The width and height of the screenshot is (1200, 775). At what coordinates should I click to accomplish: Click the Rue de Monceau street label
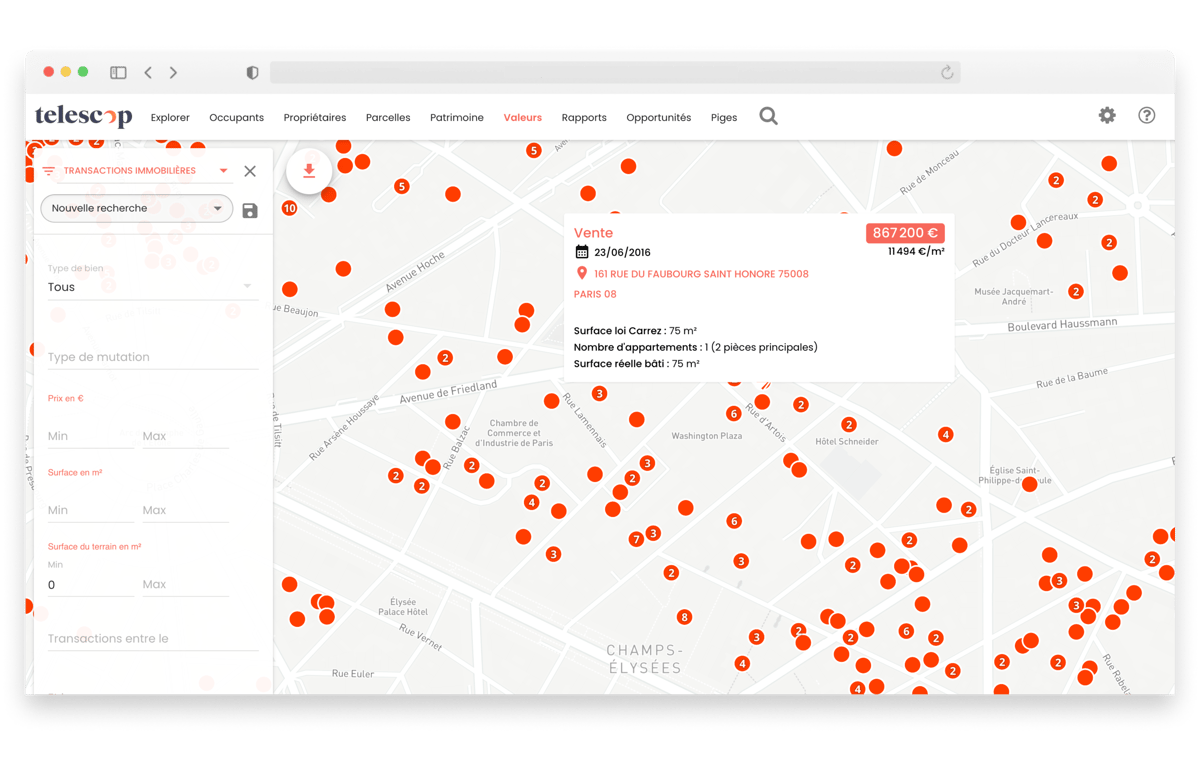(x=927, y=174)
